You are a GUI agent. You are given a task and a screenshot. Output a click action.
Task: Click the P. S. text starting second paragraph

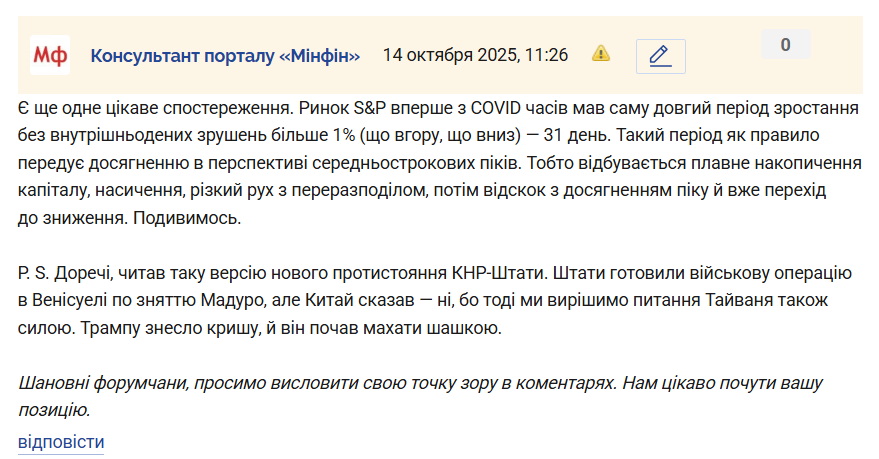(x=34, y=273)
